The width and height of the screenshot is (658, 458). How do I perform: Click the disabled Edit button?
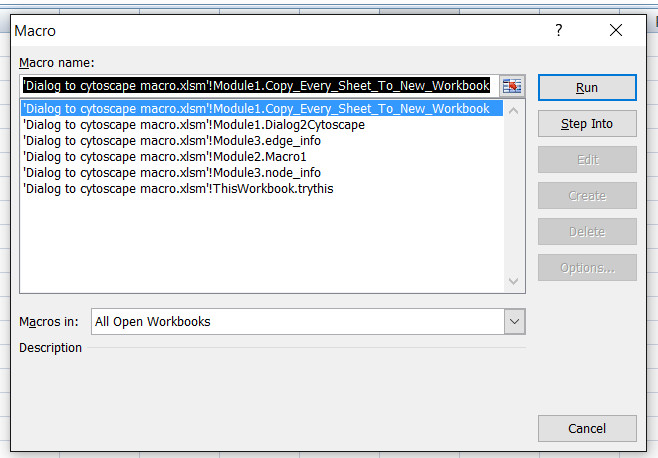click(x=587, y=160)
